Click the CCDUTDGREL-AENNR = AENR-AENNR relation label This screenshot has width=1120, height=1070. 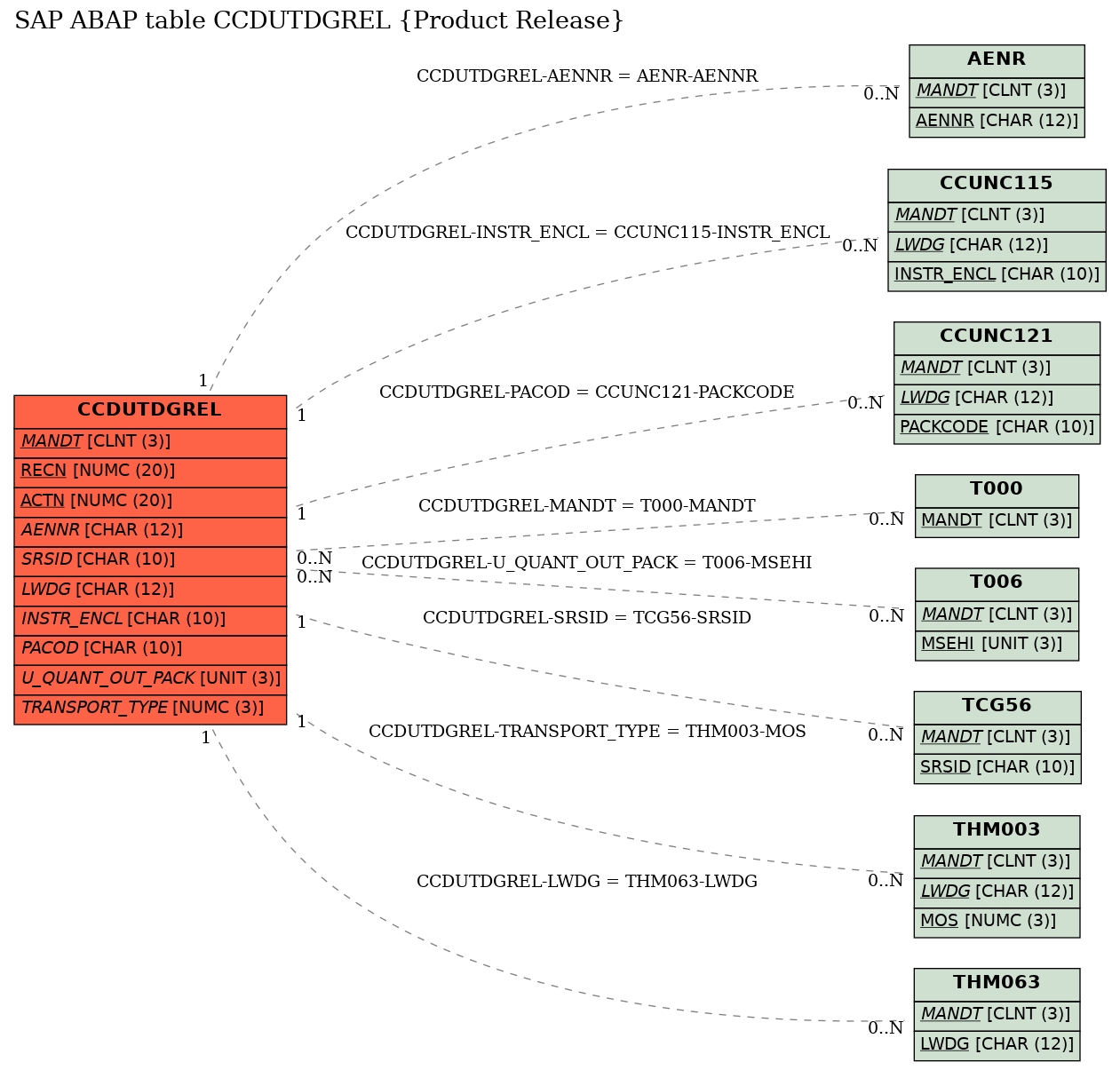pyautogui.click(x=587, y=76)
